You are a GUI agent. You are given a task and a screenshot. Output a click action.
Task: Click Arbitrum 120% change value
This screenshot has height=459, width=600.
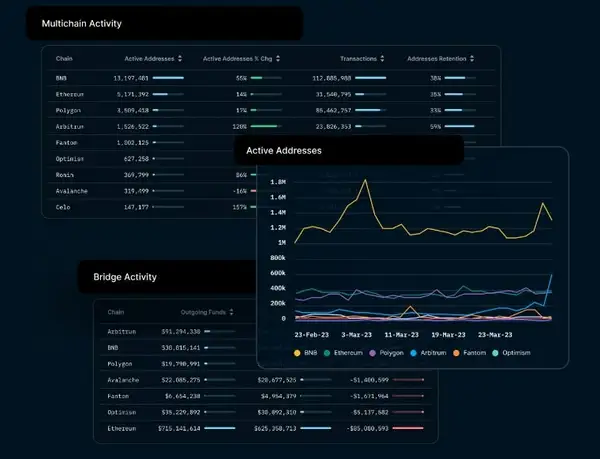coord(240,127)
